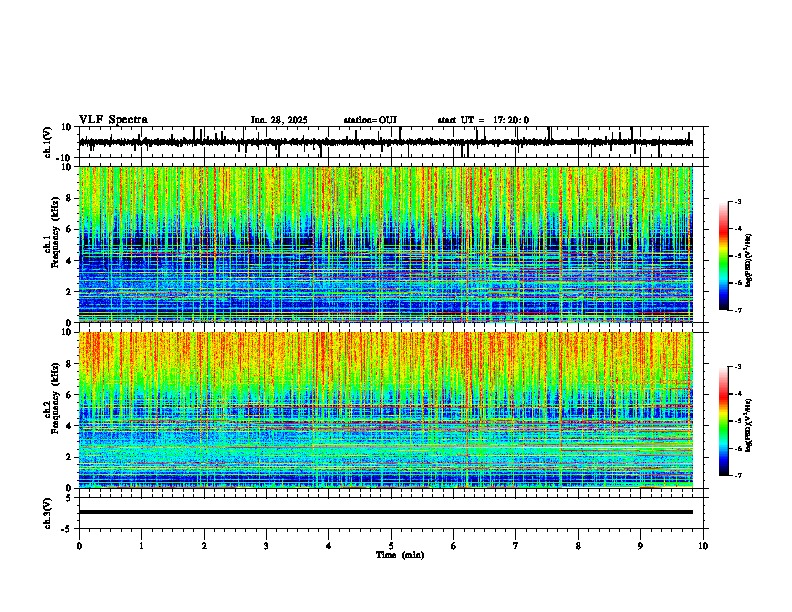Click the "start UT = 17:20:0" text

coord(483,120)
